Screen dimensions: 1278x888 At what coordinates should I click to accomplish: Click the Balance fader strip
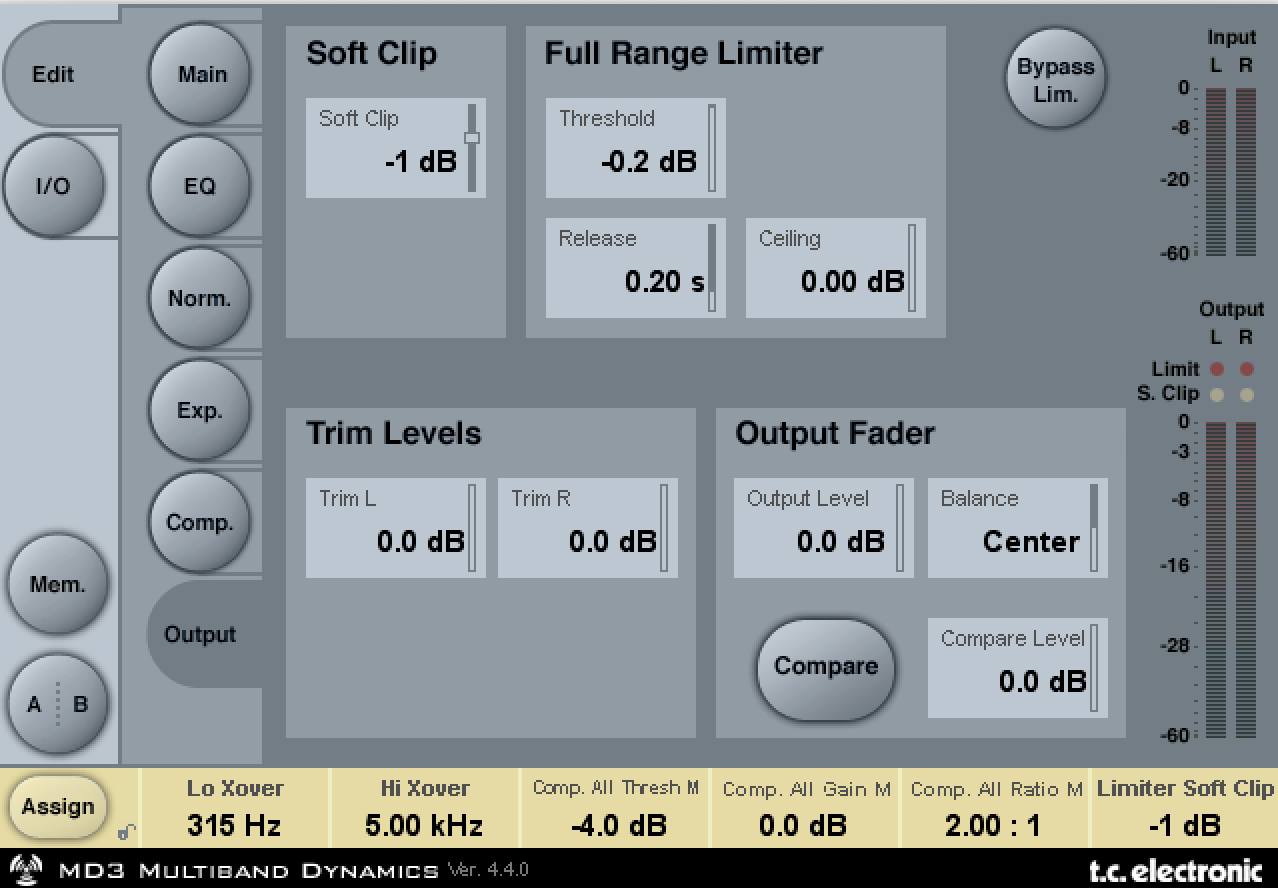pos(1095,528)
